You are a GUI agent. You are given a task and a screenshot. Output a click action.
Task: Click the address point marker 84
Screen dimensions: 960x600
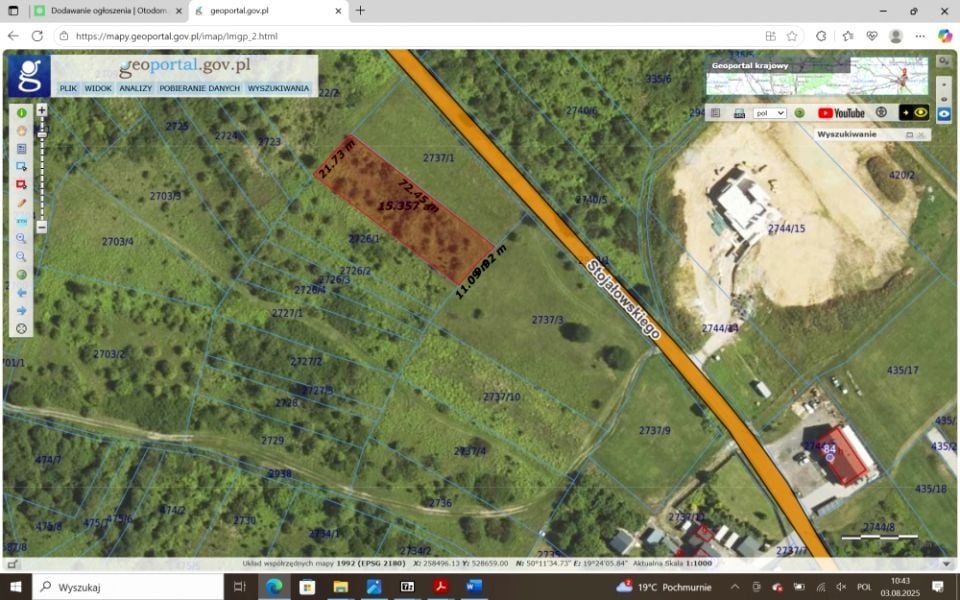[830, 452]
